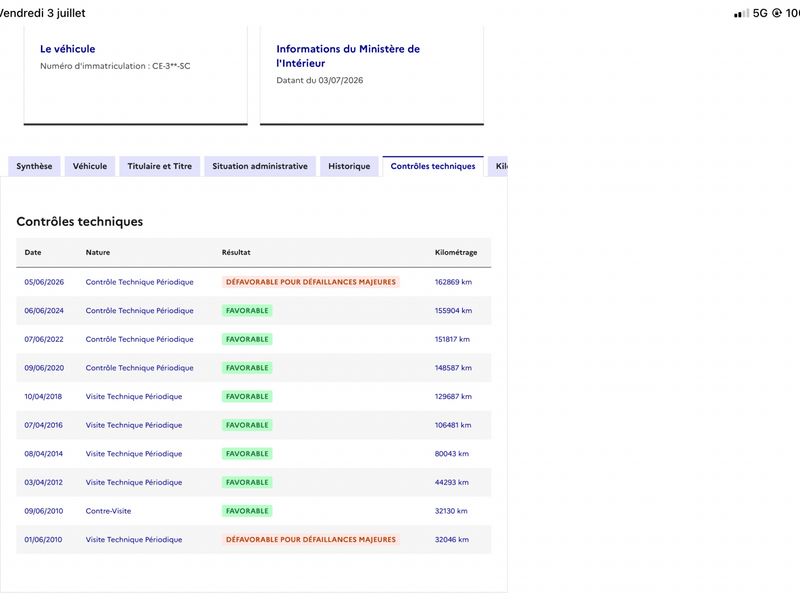
Task: Click the FAVORABLE badge for 06/06/2024
Action: tap(247, 311)
